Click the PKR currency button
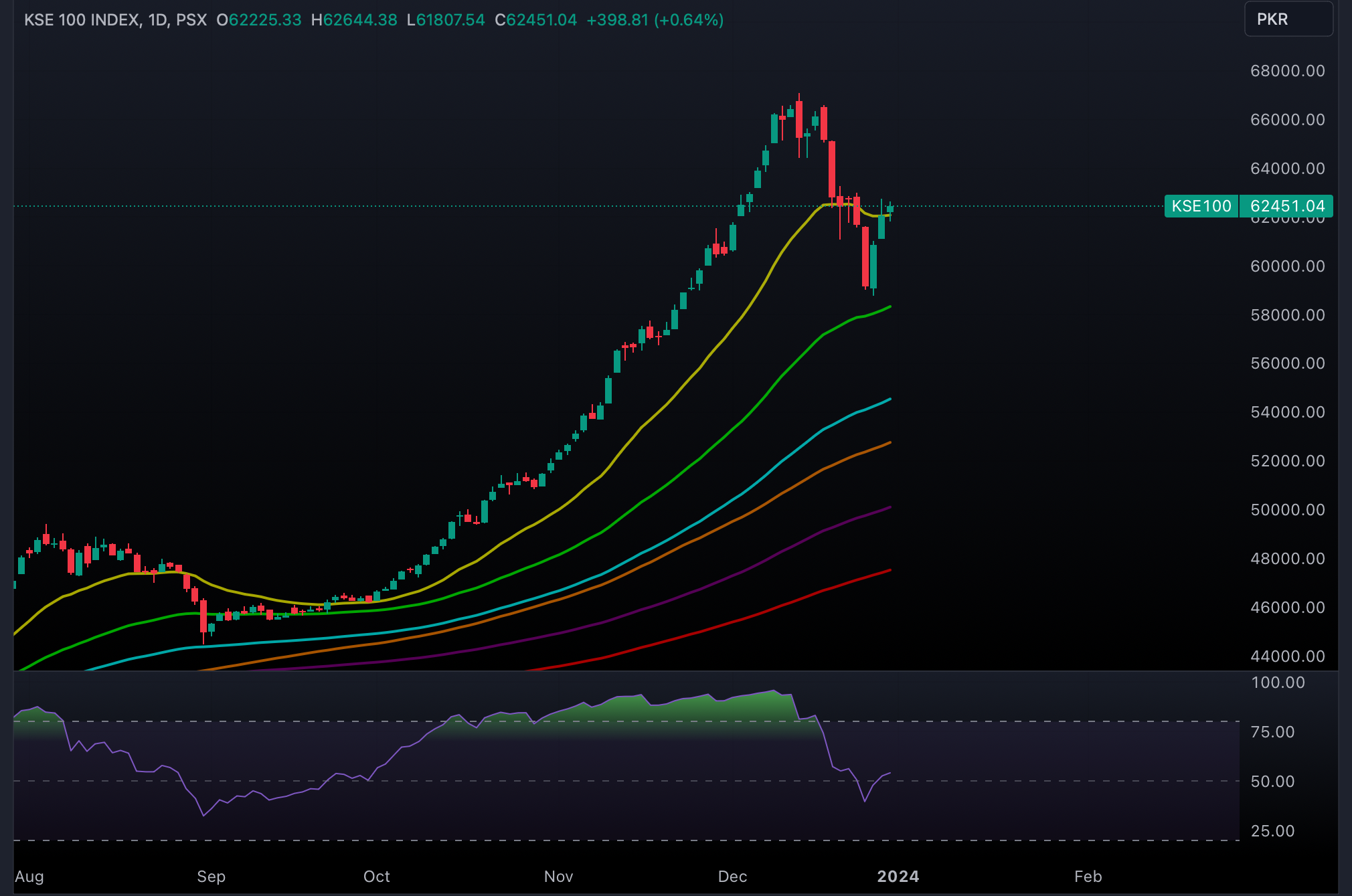1352x896 pixels. pos(1287,19)
